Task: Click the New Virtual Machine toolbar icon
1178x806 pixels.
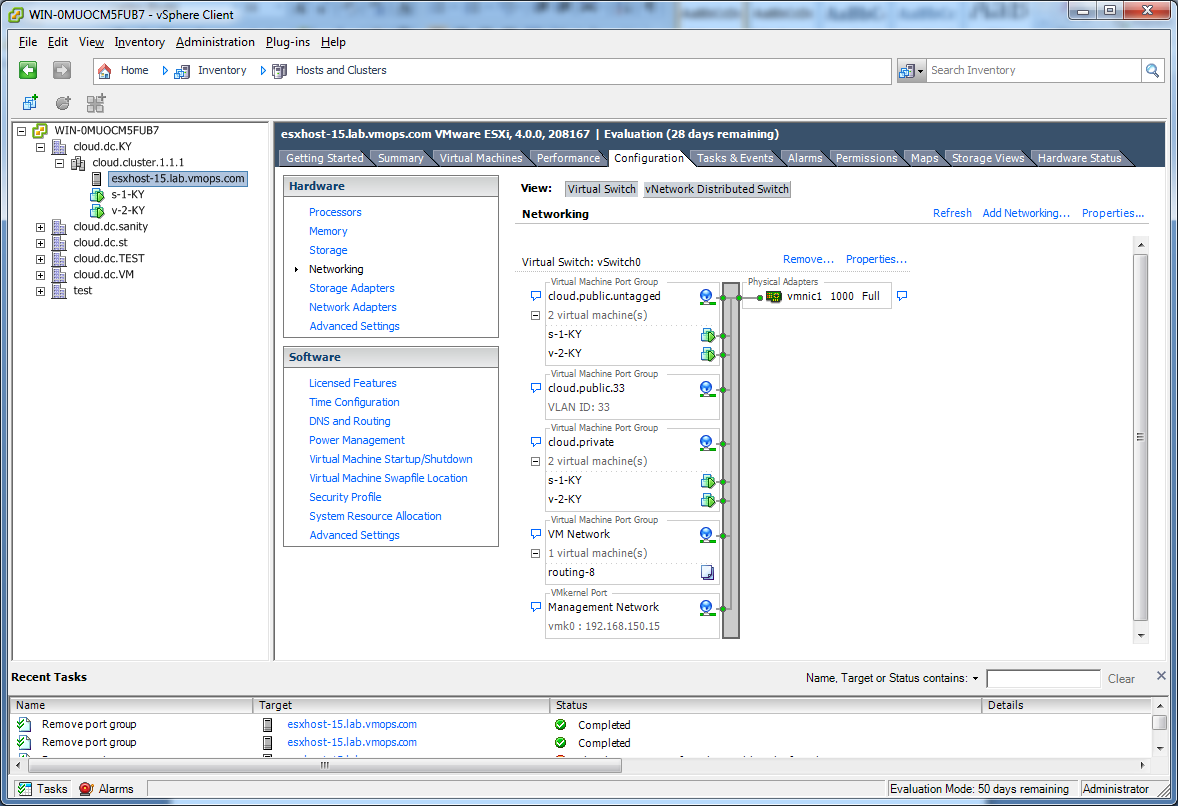Action: [x=29, y=103]
